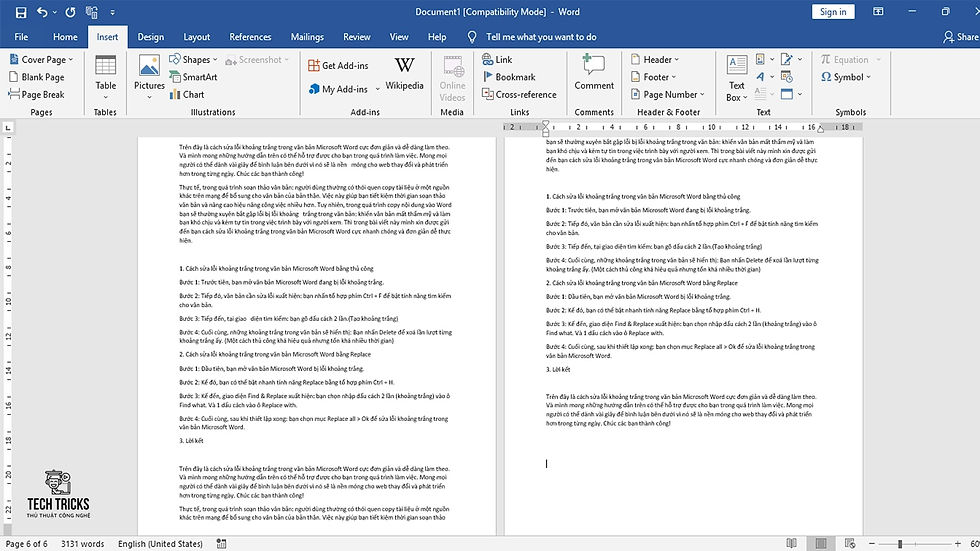Image resolution: width=980 pixels, height=551 pixels.
Task: Click English (United States) language indicator
Action: click(x=160, y=544)
